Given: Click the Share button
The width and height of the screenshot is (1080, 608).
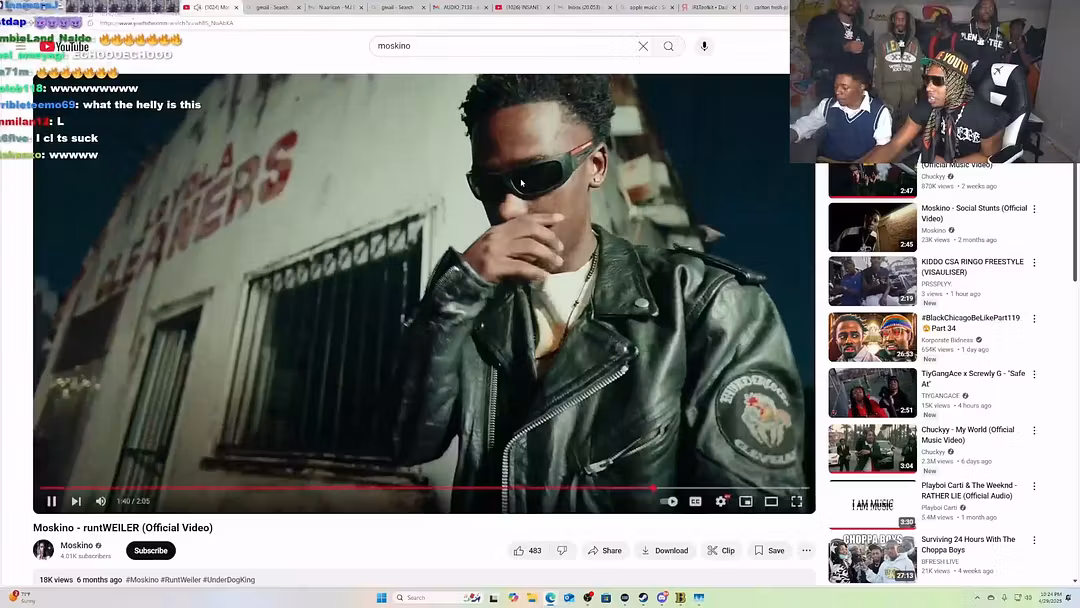Looking at the screenshot, I should (604, 551).
